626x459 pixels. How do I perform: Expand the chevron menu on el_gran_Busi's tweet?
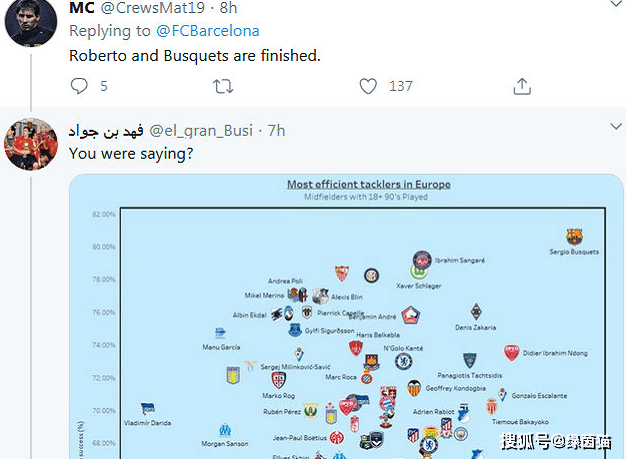point(616,127)
